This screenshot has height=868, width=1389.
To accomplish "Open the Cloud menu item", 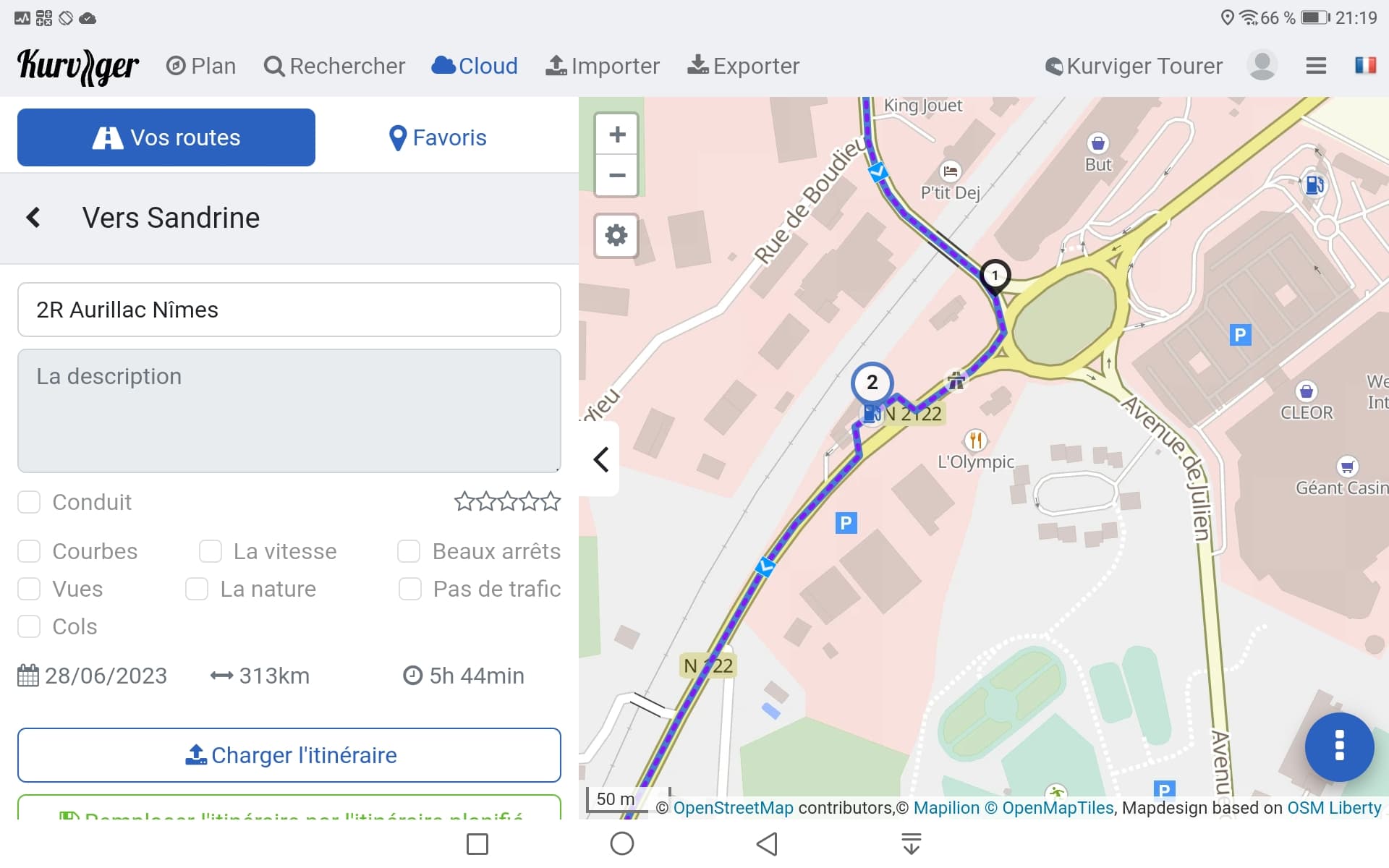I will pyautogui.click(x=475, y=66).
